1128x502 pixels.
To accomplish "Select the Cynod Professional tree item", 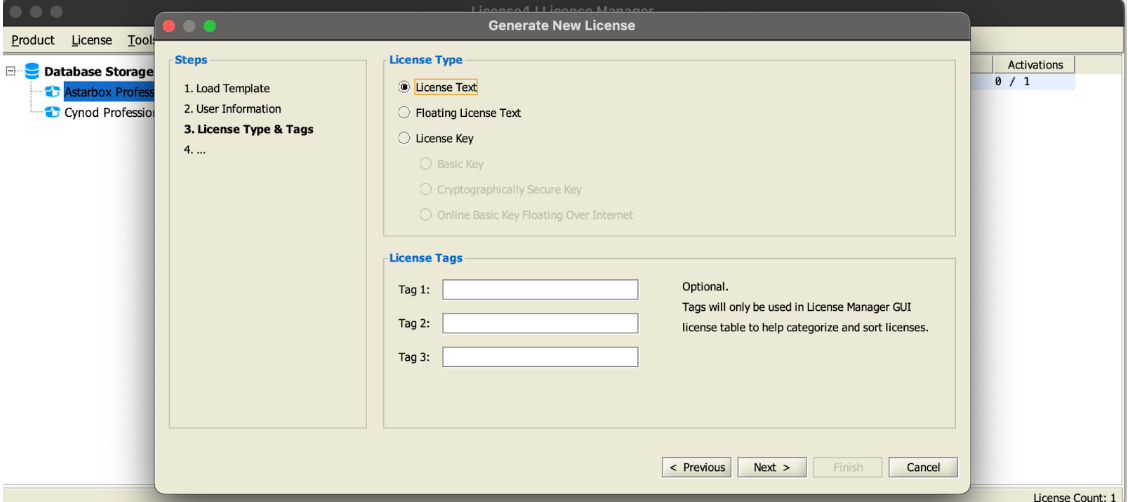I will click(108, 112).
